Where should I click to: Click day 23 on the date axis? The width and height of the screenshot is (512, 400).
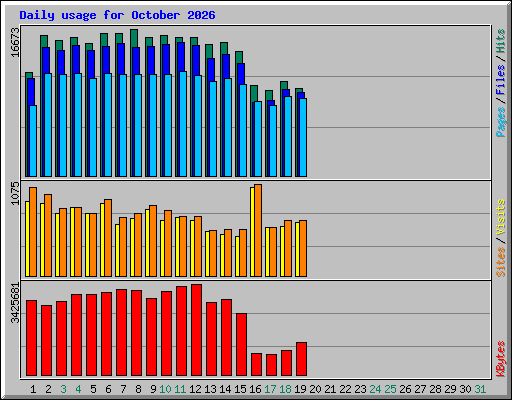(x=360, y=389)
